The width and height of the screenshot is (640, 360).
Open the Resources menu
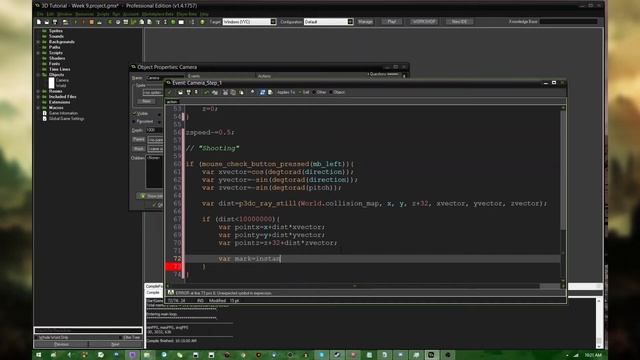[x=84, y=14]
